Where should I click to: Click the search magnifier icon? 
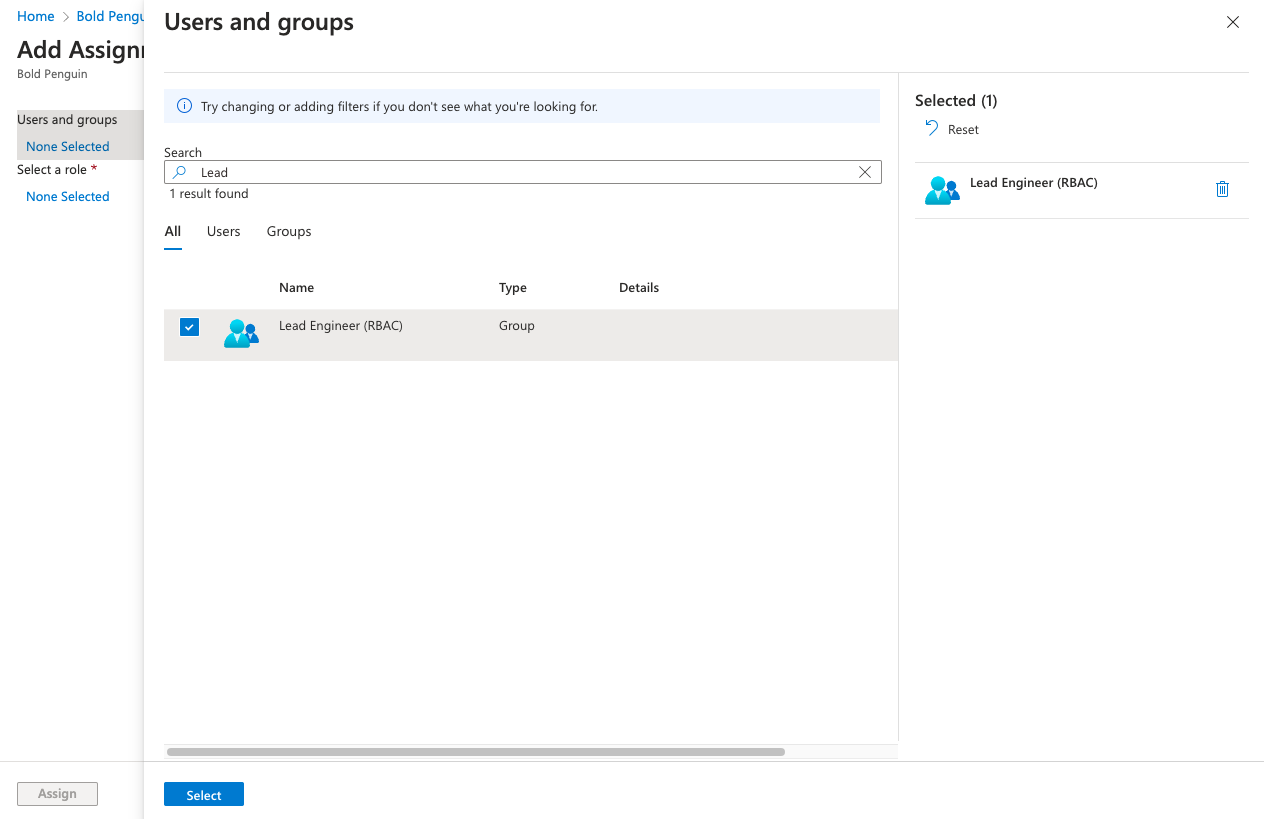click(180, 172)
